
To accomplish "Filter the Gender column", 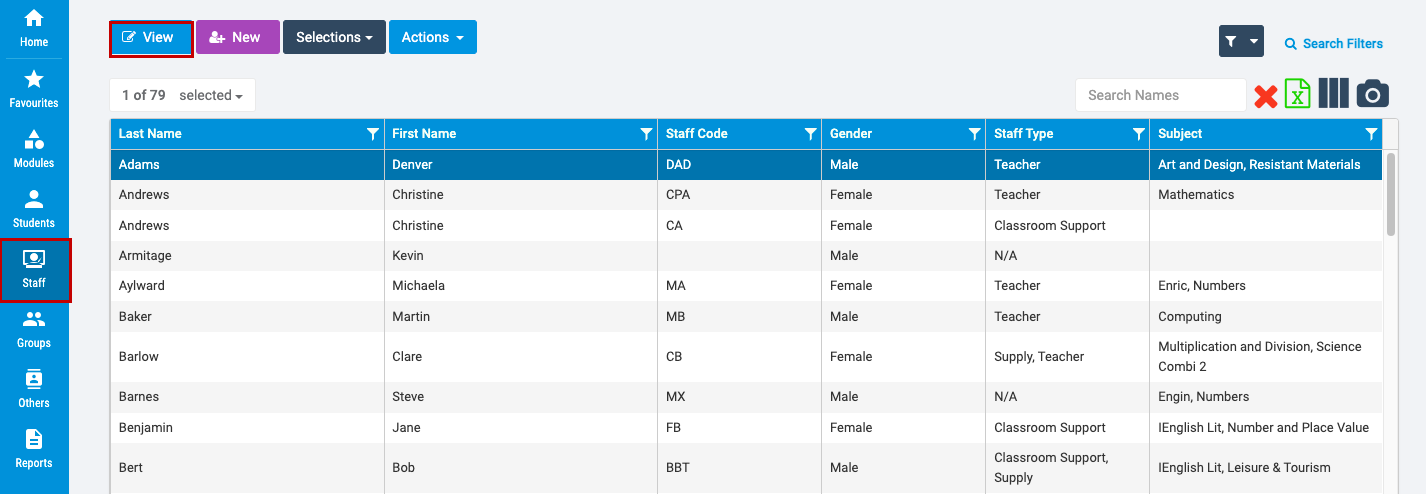I will tap(974, 134).
